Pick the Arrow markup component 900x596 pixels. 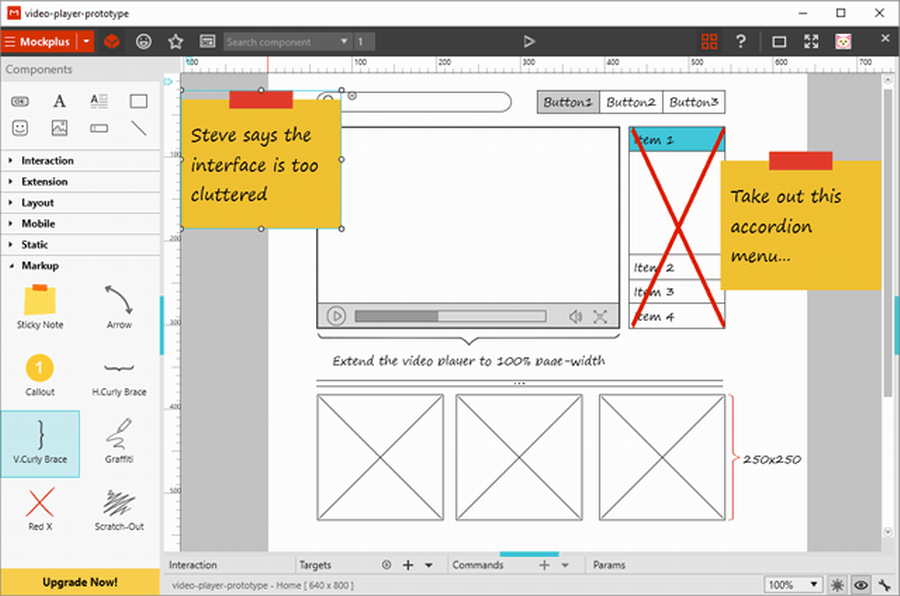click(119, 303)
